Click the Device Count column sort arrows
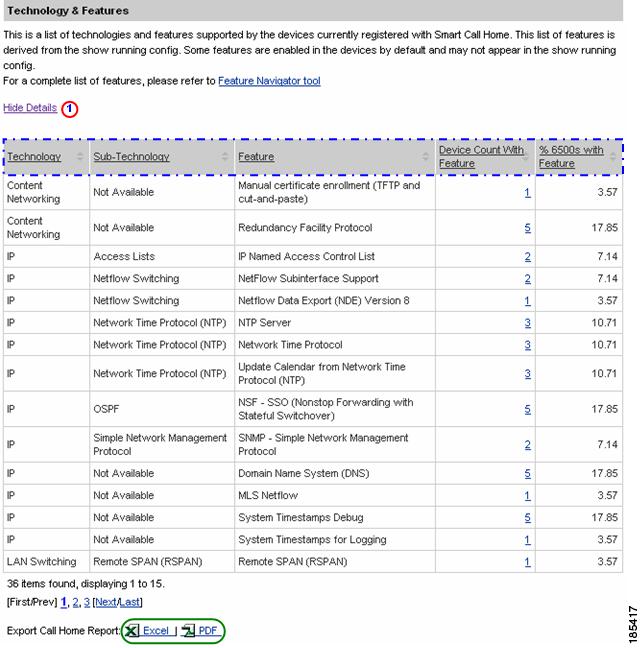Screen dimensions: 641x648 click(526, 157)
